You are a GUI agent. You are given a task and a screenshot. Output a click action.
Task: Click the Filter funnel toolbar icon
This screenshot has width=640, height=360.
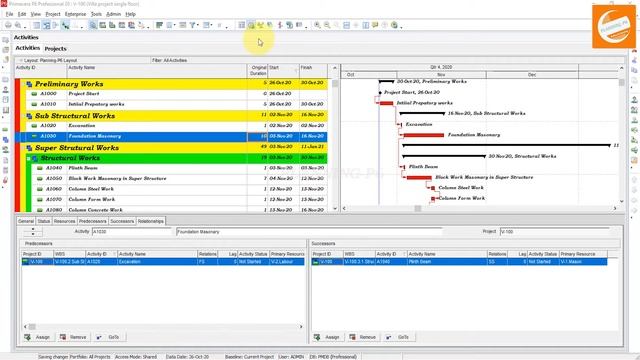[192, 25]
